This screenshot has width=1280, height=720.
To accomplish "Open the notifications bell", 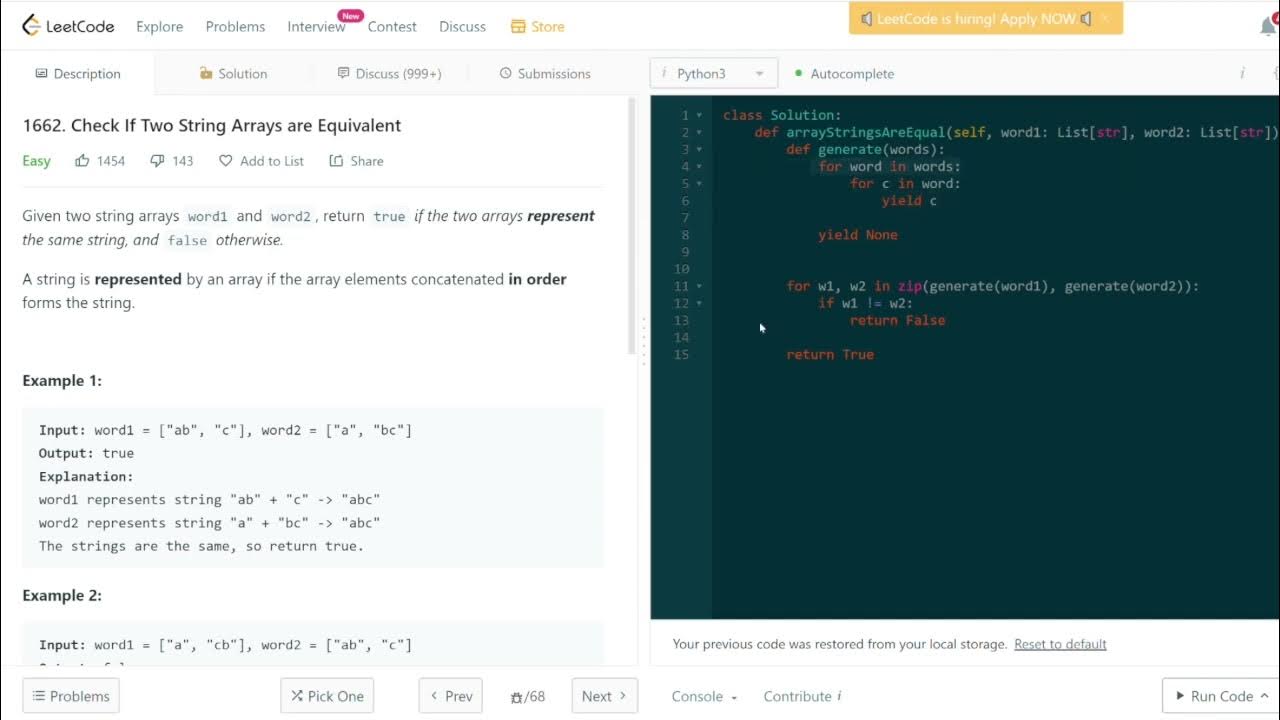I will [x=1268, y=26].
